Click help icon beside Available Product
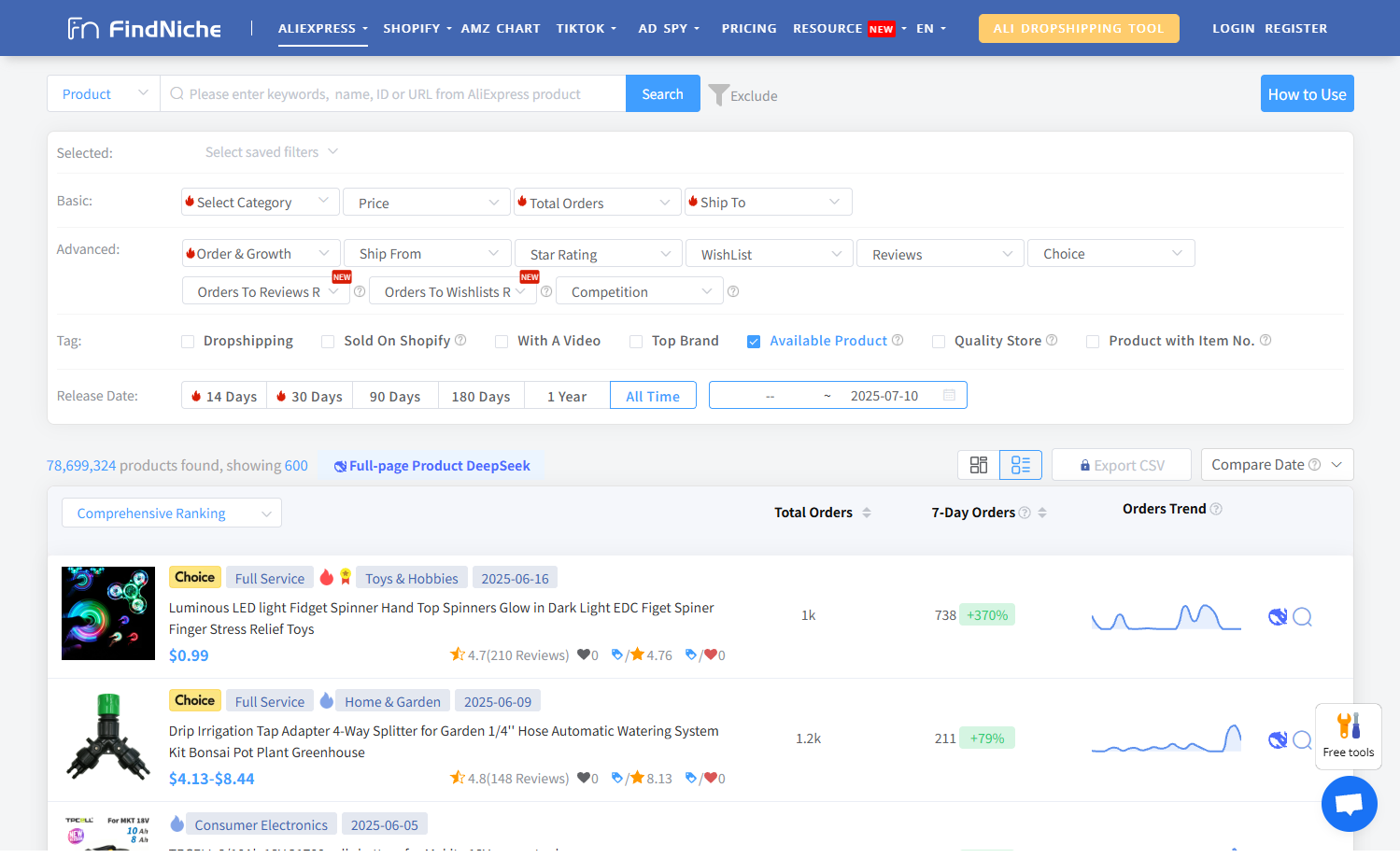 898,341
